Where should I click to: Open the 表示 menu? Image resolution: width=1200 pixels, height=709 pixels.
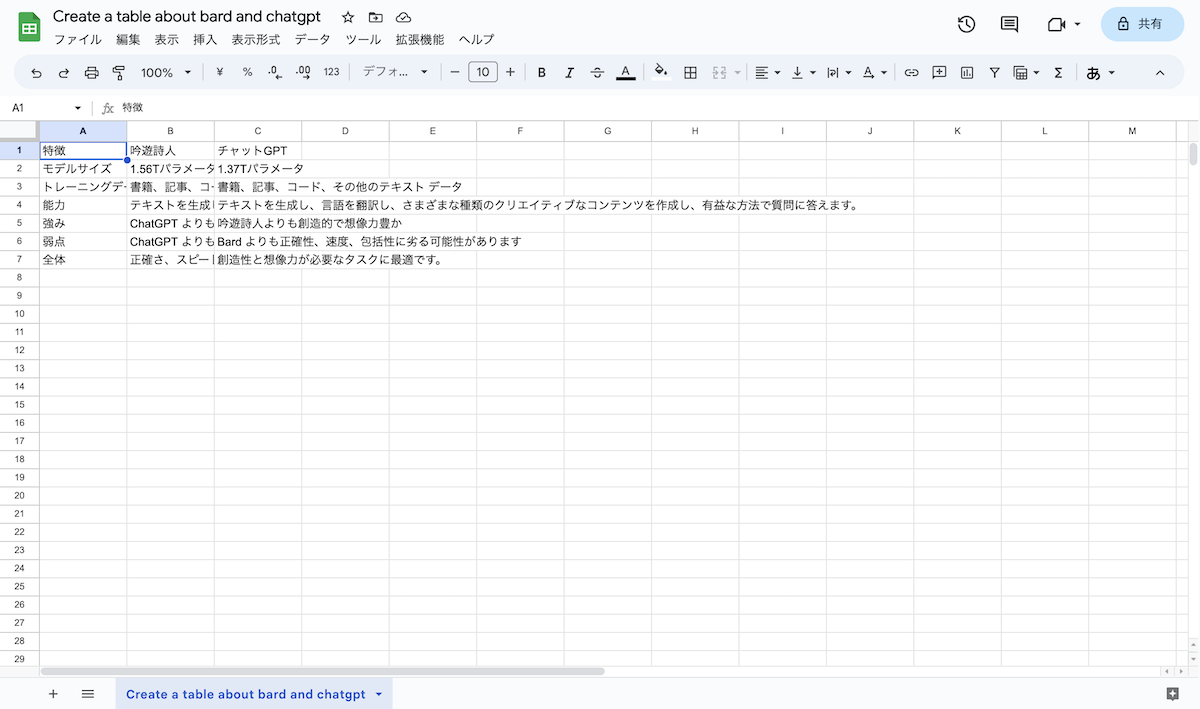(167, 40)
